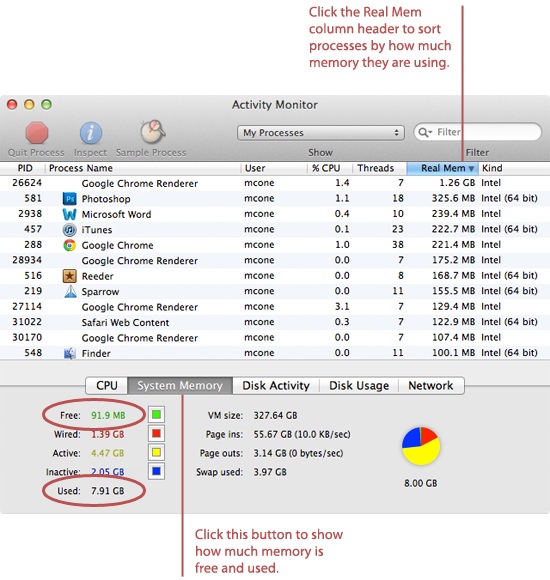
Task: Open the Network tab
Action: coord(431,385)
